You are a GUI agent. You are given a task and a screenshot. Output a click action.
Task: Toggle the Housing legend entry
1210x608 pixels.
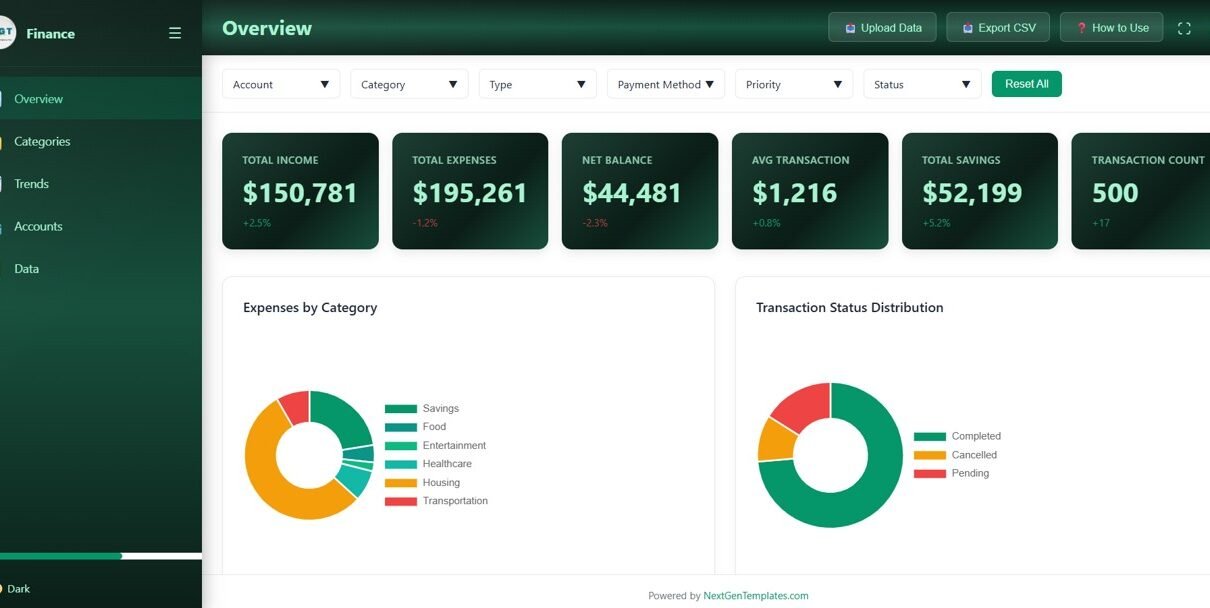point(422,482)
